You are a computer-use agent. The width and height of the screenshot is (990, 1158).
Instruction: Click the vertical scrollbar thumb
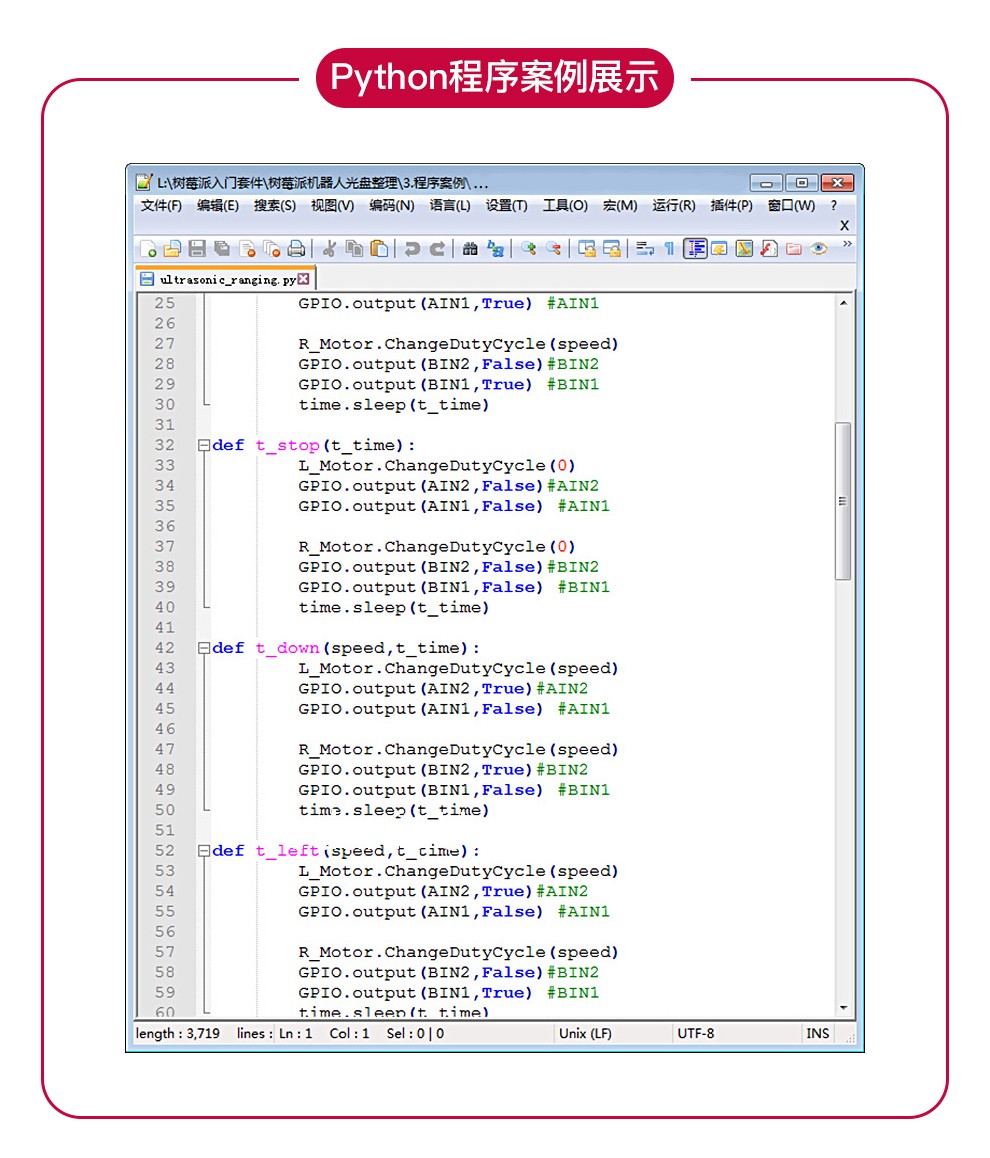(x=843, y=500)
